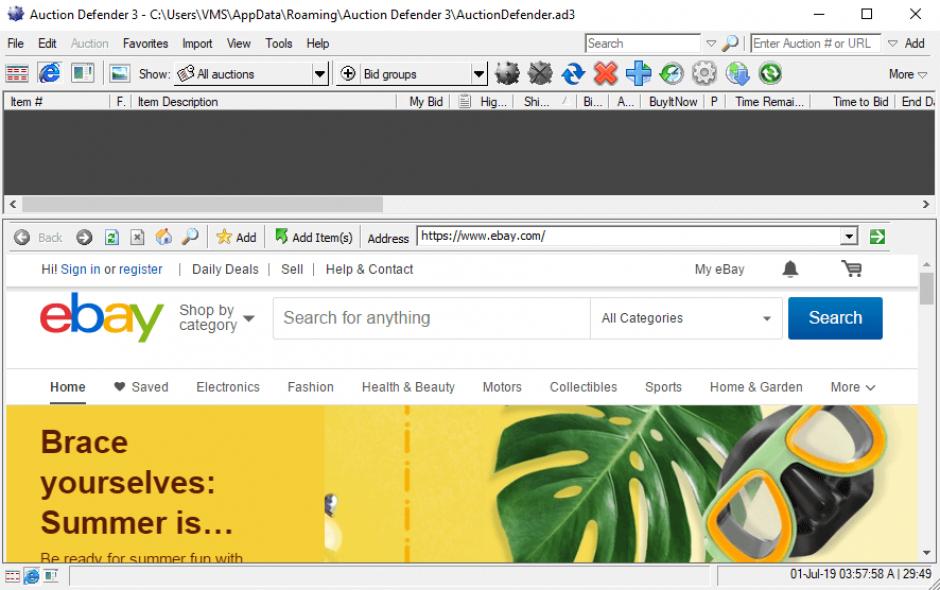Click the green circular refresh icon
Screen dimensions: 940x590
click(x=770, y=74)
